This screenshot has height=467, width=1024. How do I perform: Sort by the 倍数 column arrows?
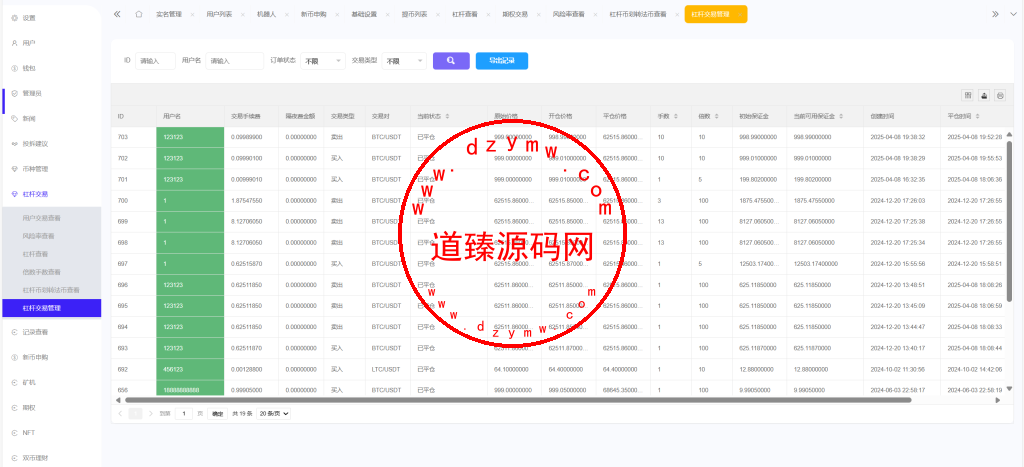(716, 116)
